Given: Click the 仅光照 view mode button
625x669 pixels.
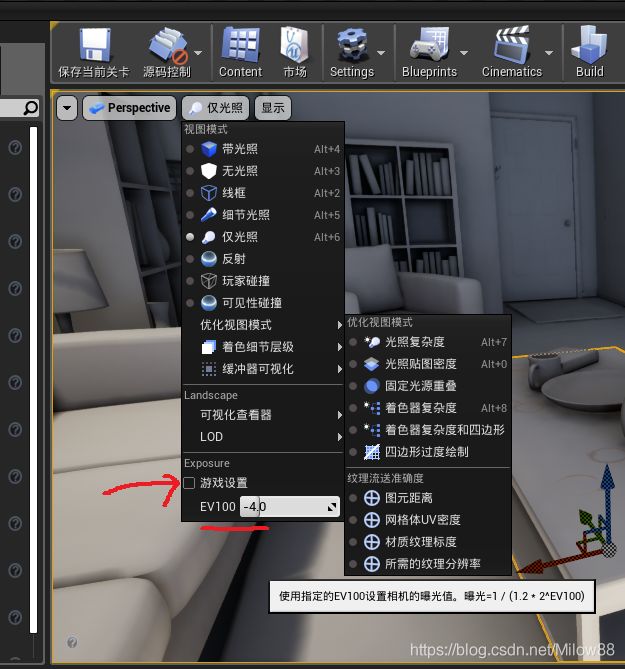Looking at the screenshot, I should coord(216,108).
